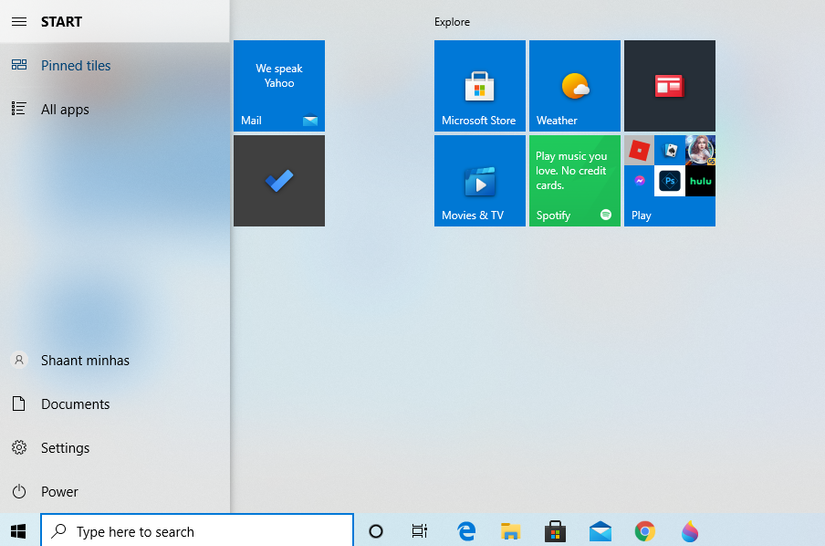Open Cortana circle on taskbar
The width and height of the screenshot is (825, 546).
point(376,531)
